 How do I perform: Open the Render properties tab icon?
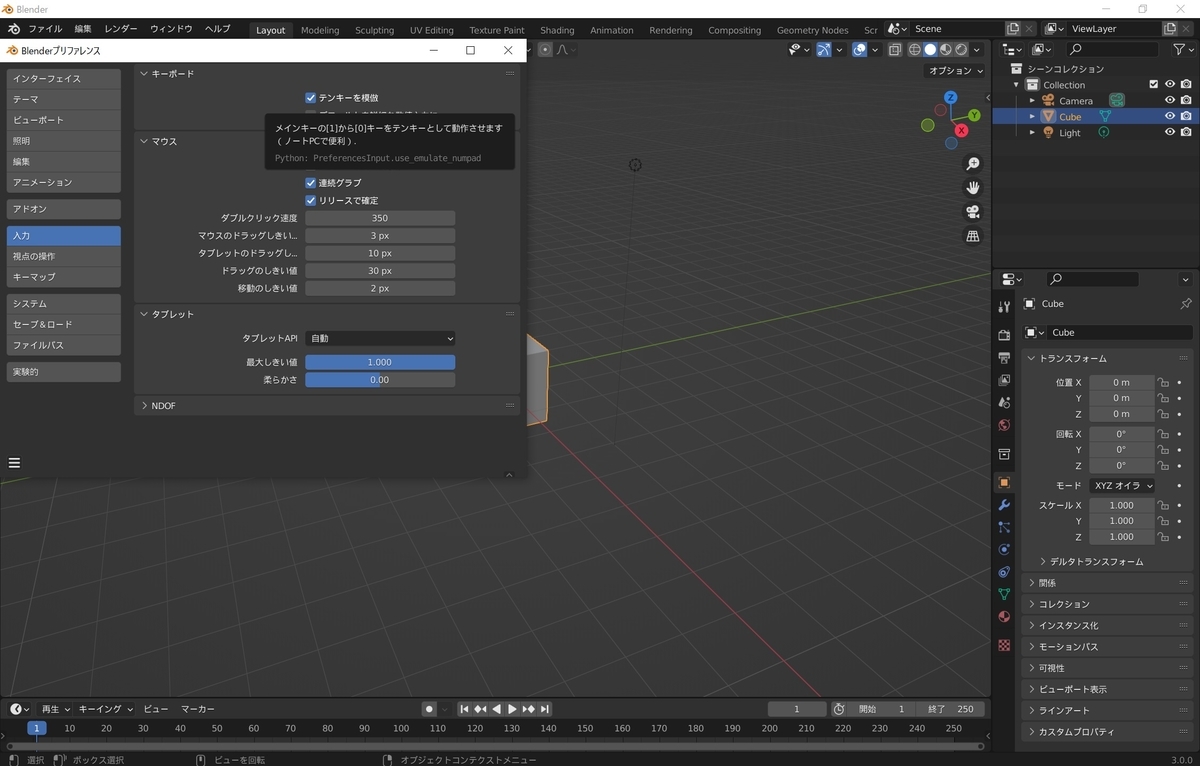click(x=1004, y=335)
